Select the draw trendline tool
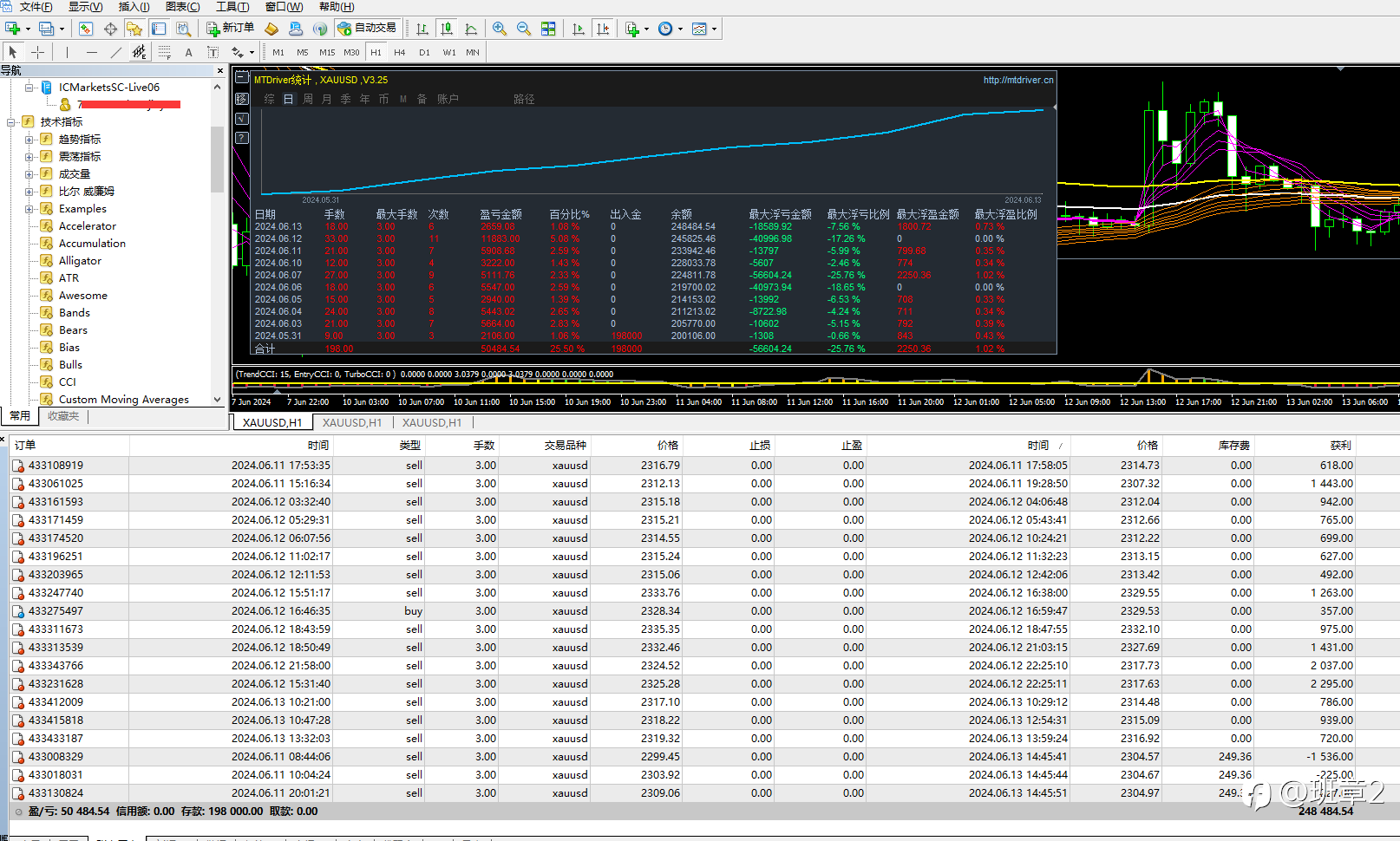This screenshot has height=841, width=1400. tap(115, 52)
